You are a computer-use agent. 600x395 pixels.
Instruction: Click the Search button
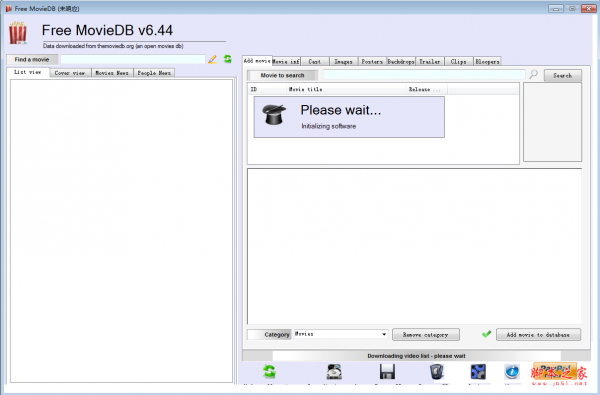(x=562, y=75)
